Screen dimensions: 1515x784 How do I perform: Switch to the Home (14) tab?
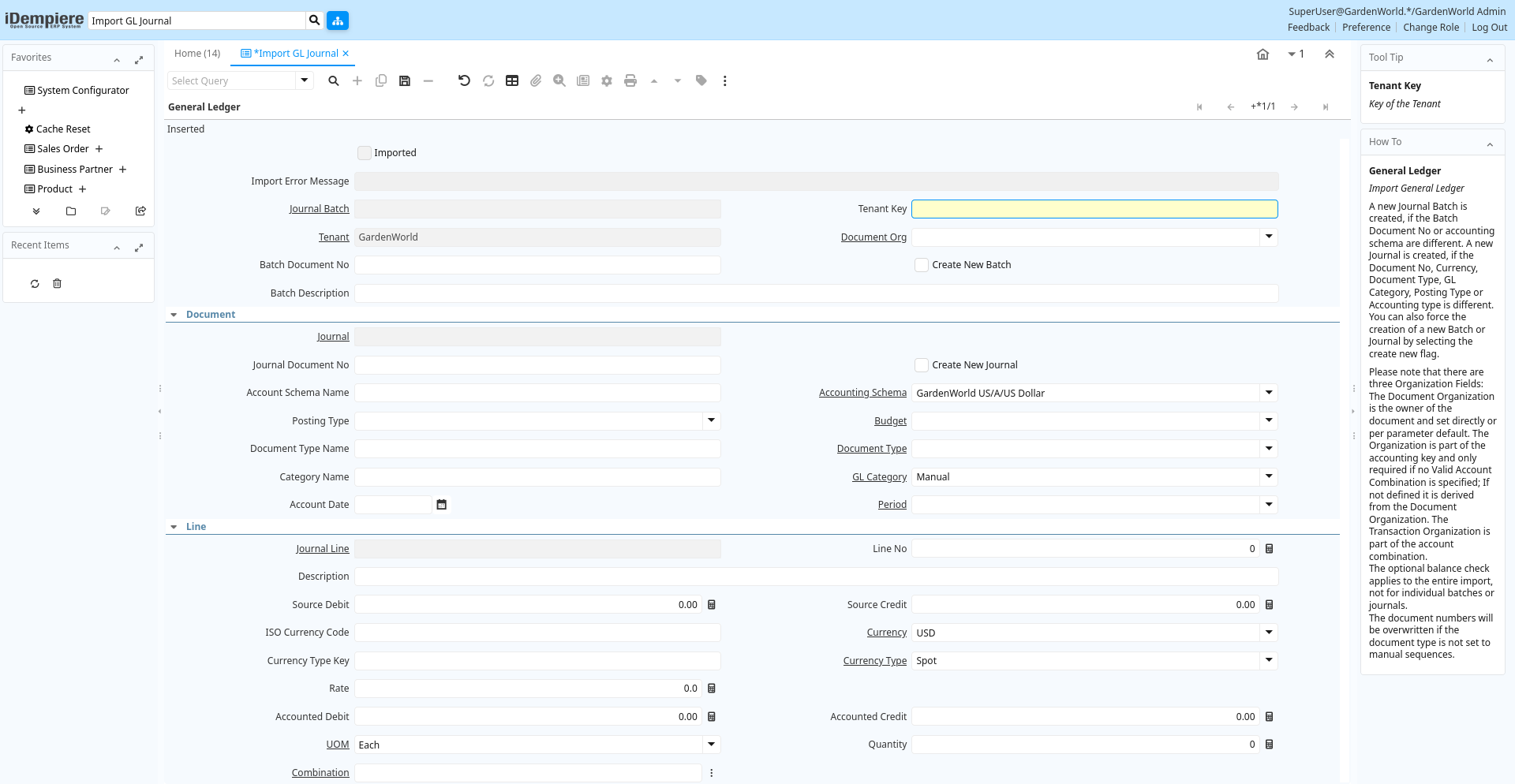(197, 54)
